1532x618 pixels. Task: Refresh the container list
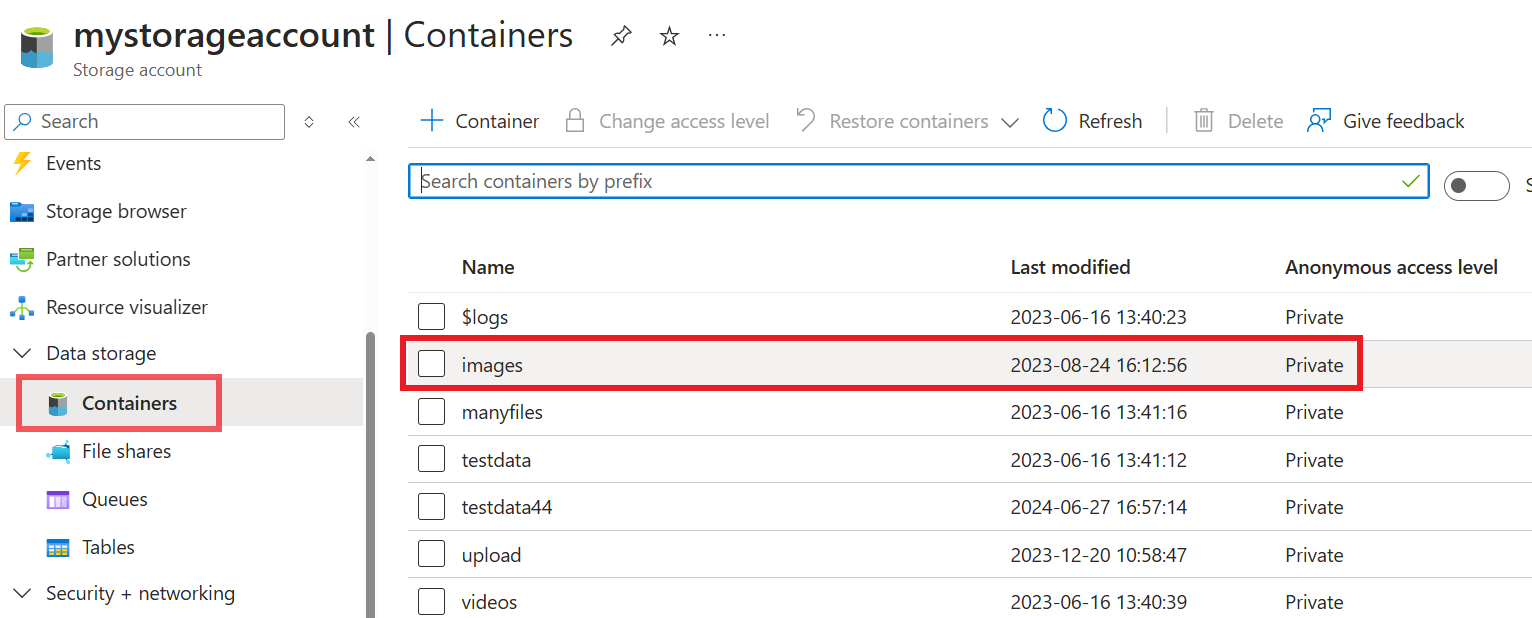pyautogui.click(x=1092, y=120)
